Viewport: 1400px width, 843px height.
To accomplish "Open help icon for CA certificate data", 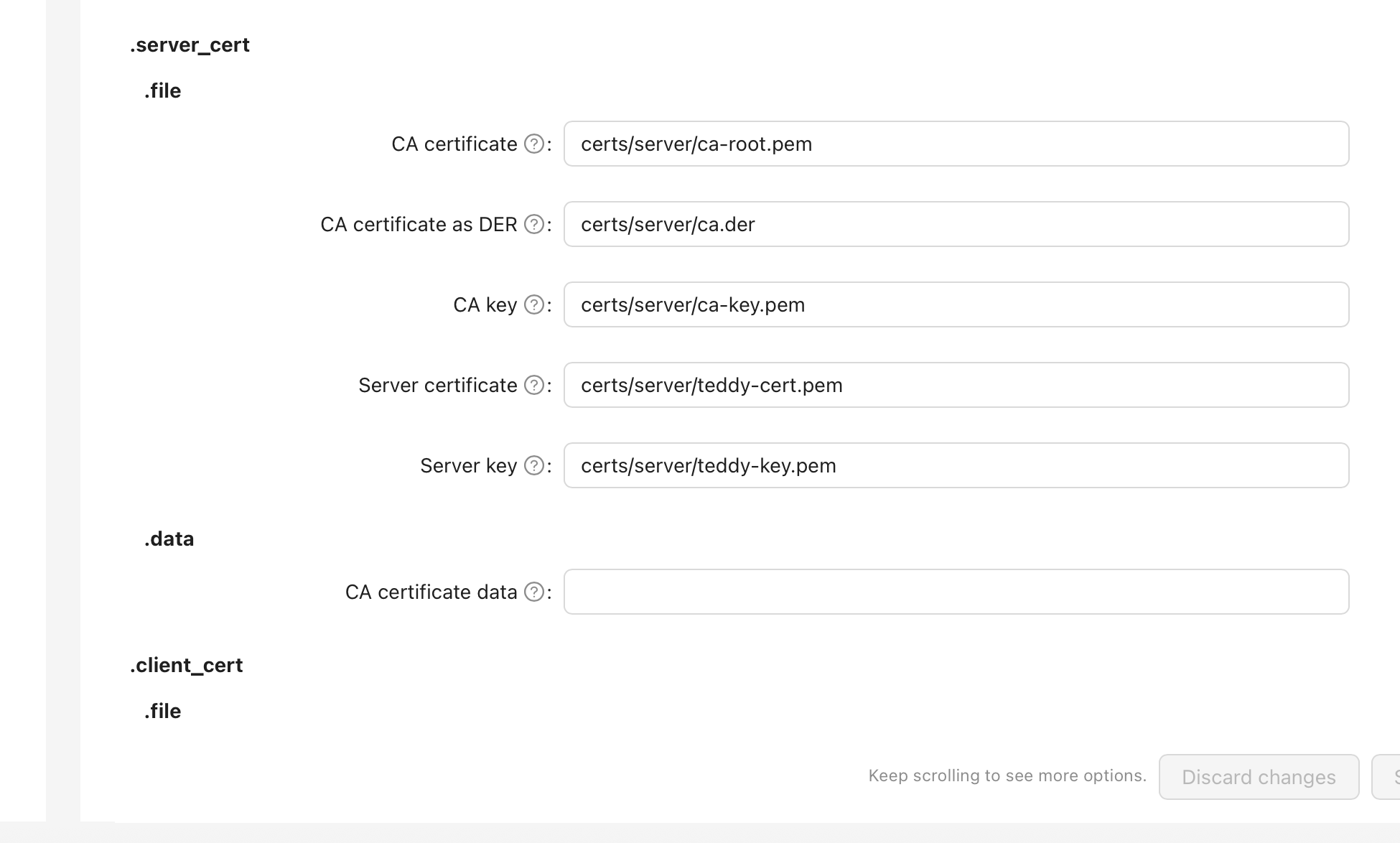I will pyautogui.click(x=534, y=592).
